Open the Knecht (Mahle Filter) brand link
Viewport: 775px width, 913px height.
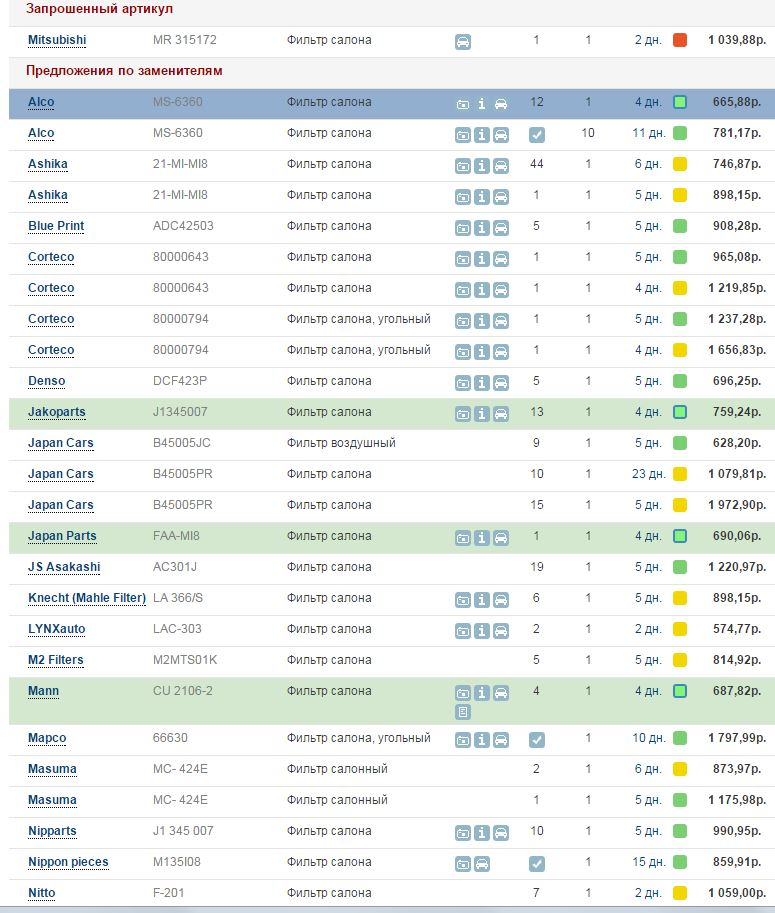pyautogui.click(x=87, y=598)
